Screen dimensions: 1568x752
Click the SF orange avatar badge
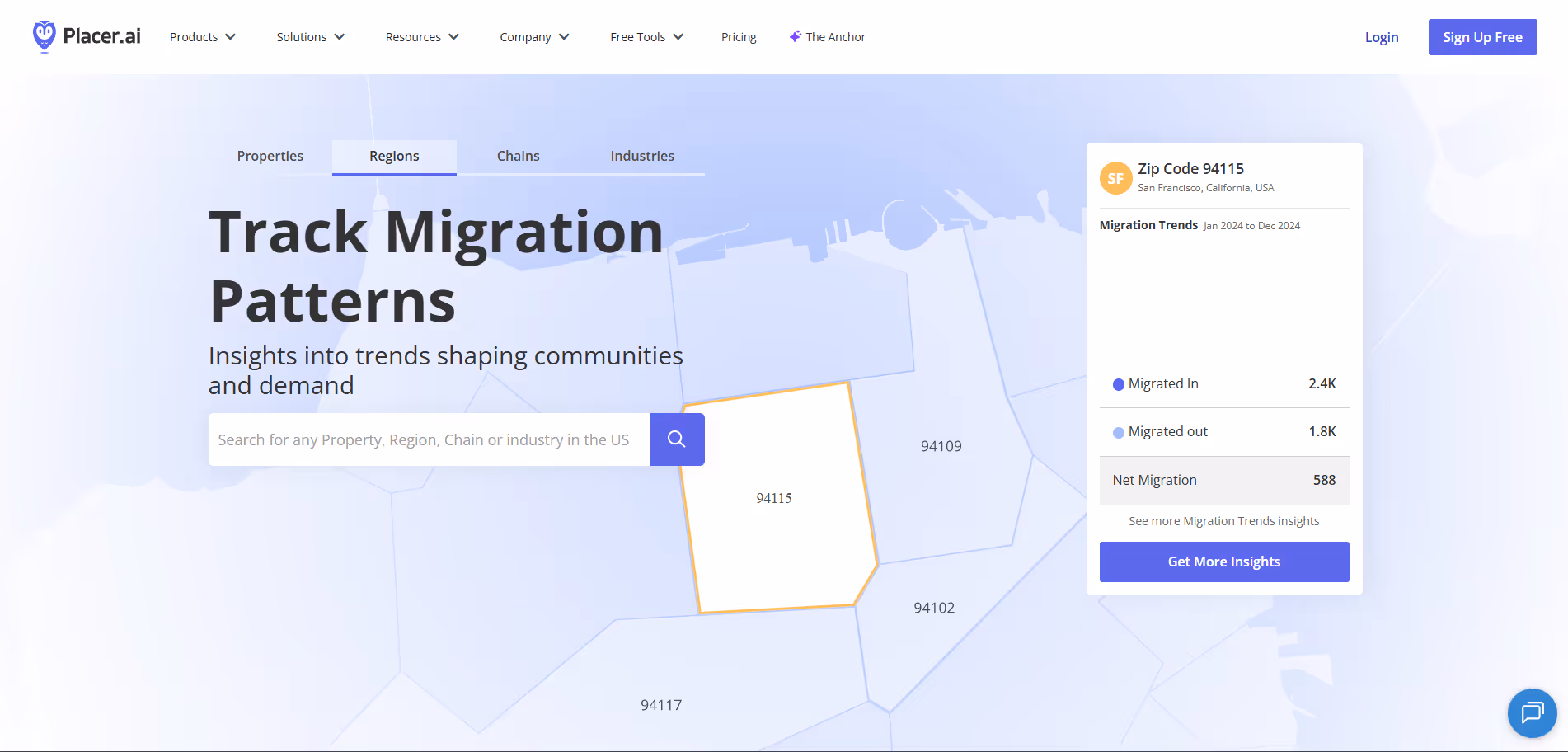pyautogui.click(x=1115, y=178)
